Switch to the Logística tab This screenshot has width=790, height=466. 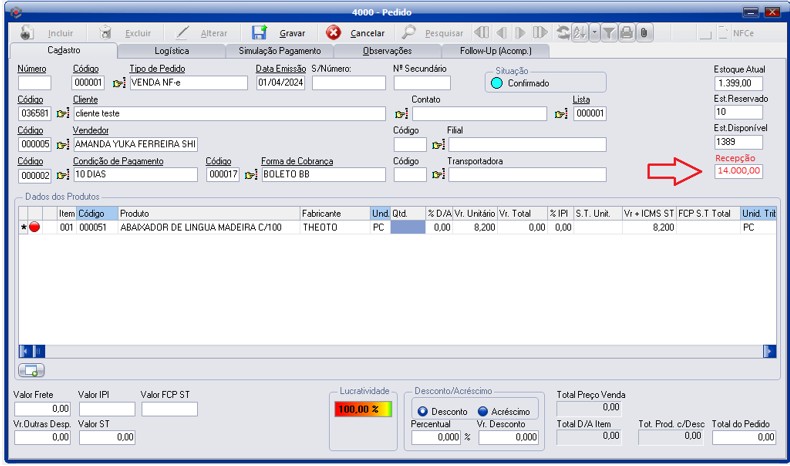171,50
